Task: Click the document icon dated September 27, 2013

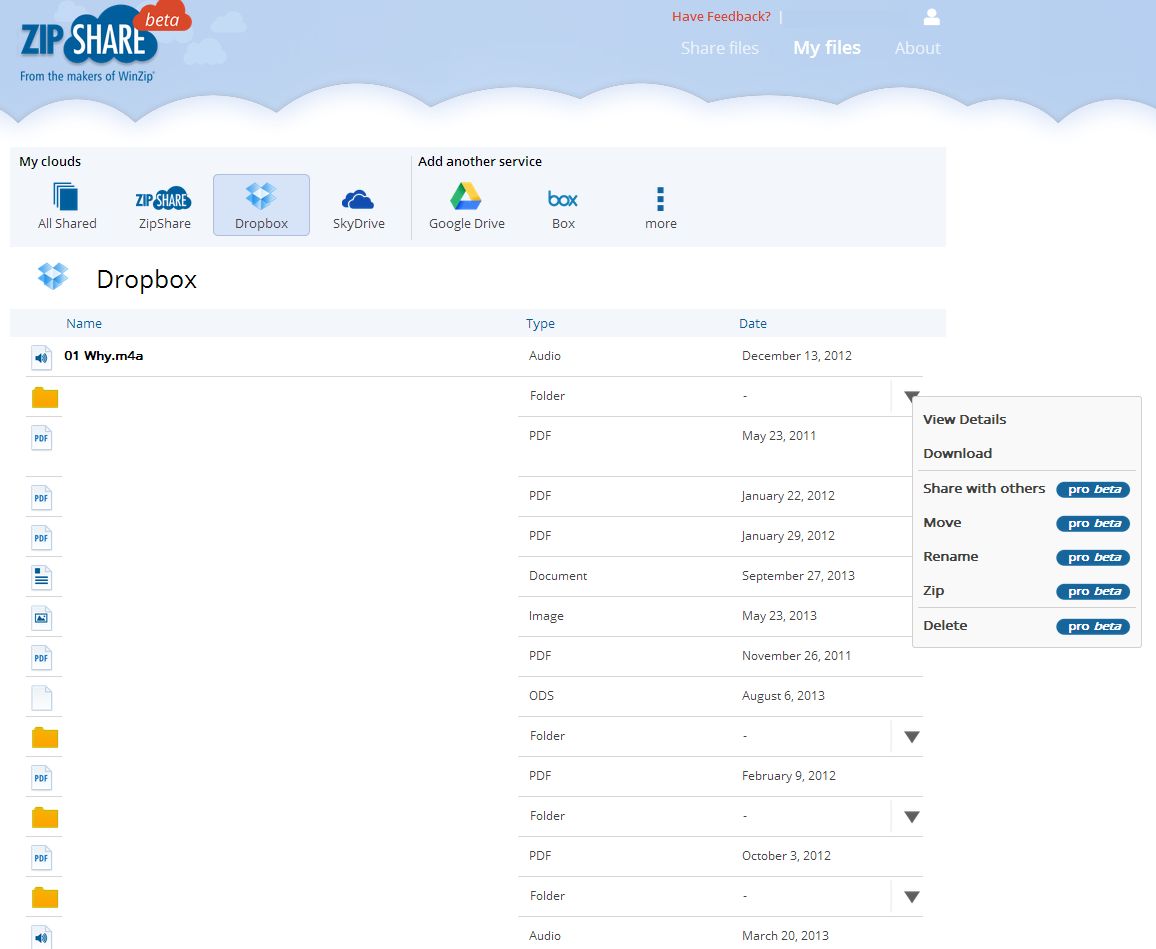Action: [41, 578]
